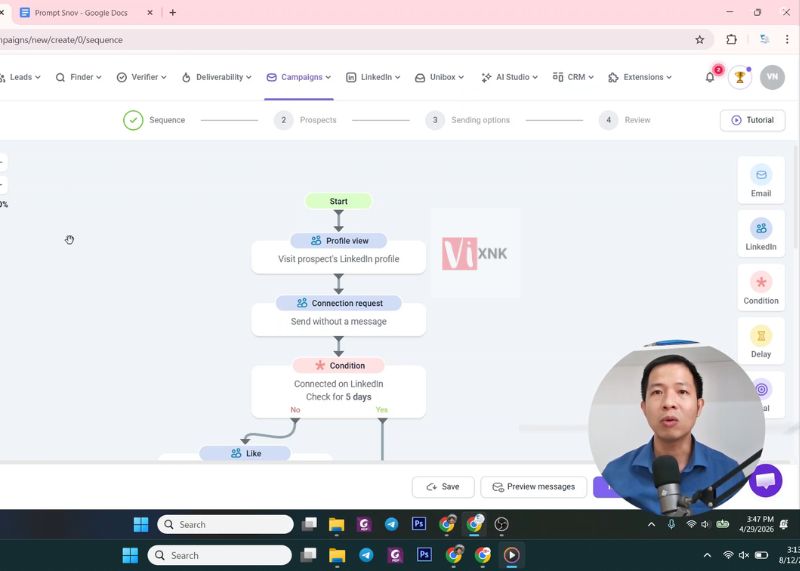Open Task View from lower taskbar

[x=308, y=555]
